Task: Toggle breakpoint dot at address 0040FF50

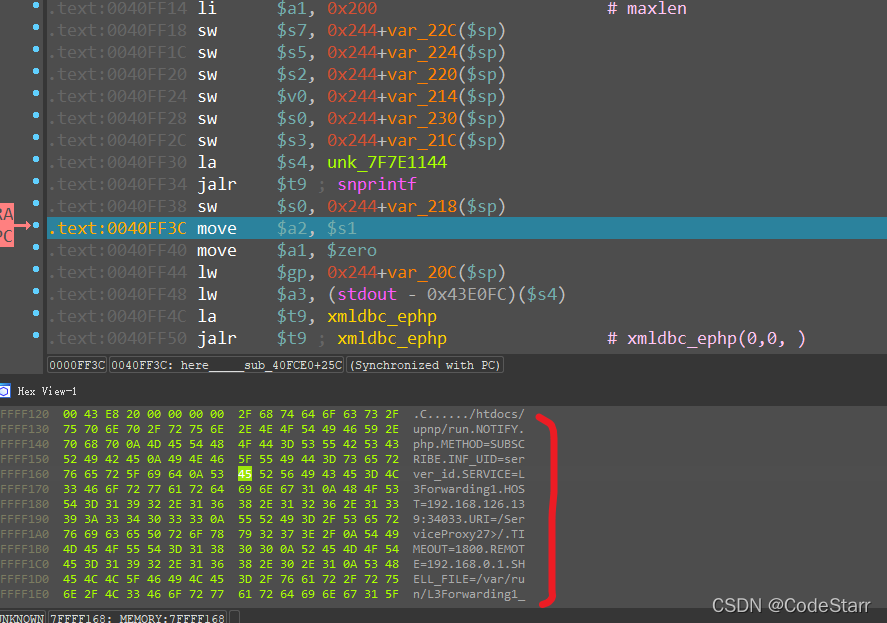Action: tap(36, 336)
